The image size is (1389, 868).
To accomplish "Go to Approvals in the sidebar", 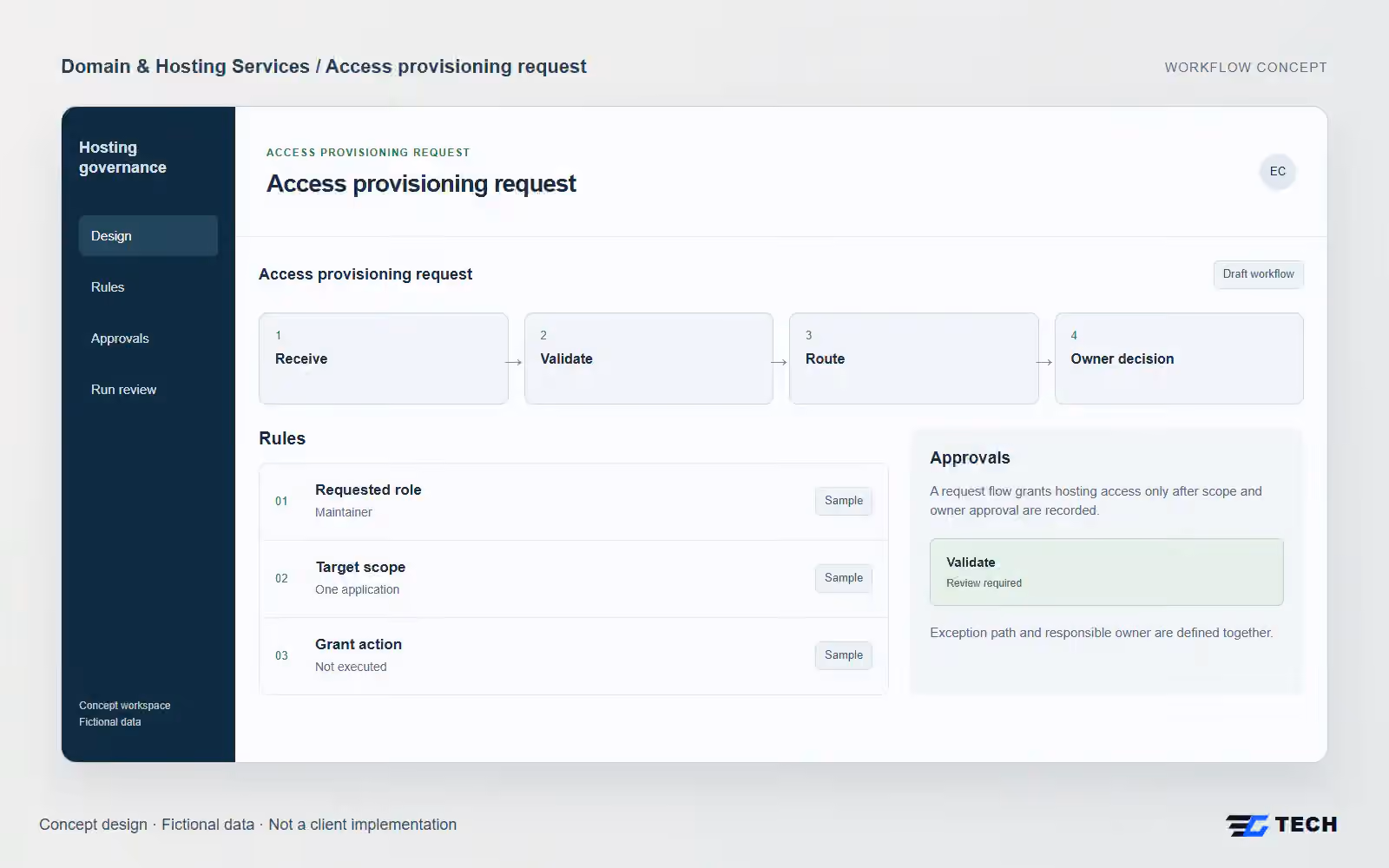I will coord(148,339).
